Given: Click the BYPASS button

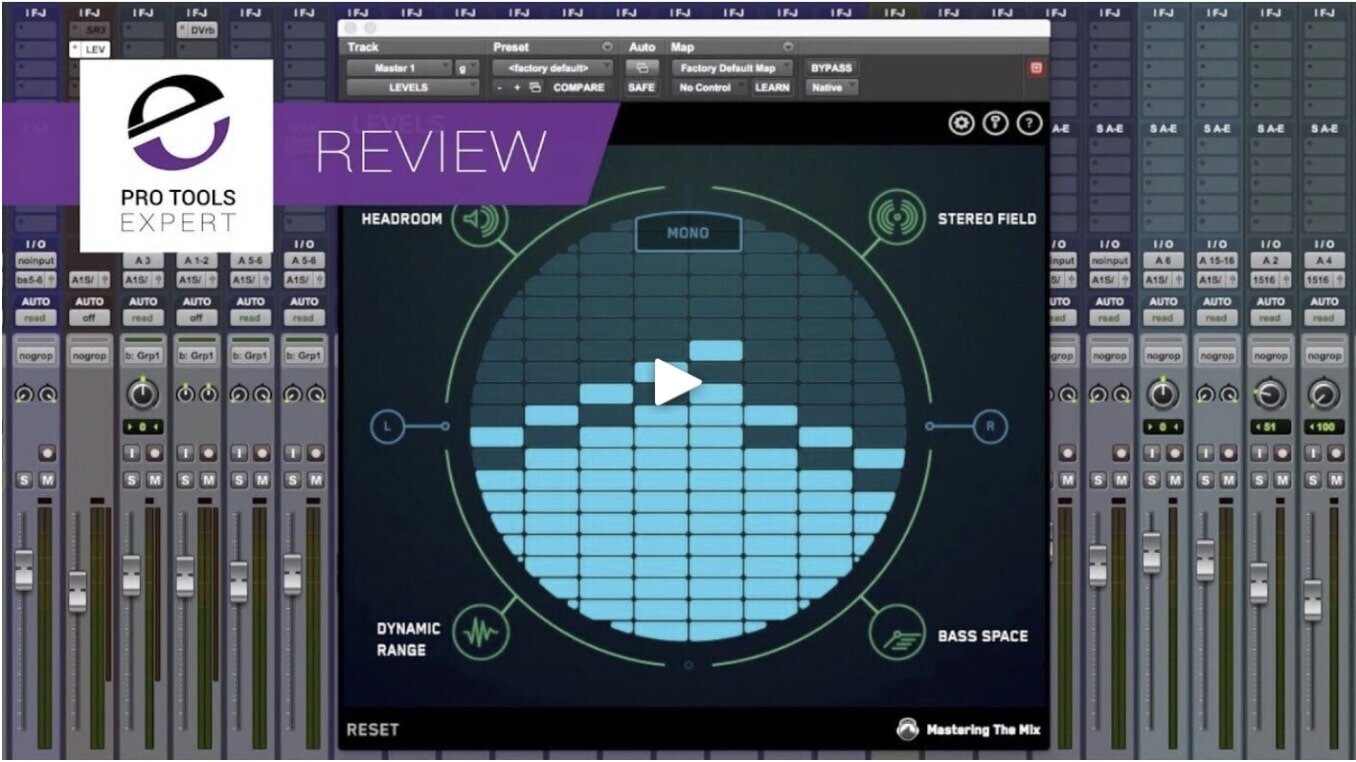Looking at the screenshot, I should [x=832, y=68].
